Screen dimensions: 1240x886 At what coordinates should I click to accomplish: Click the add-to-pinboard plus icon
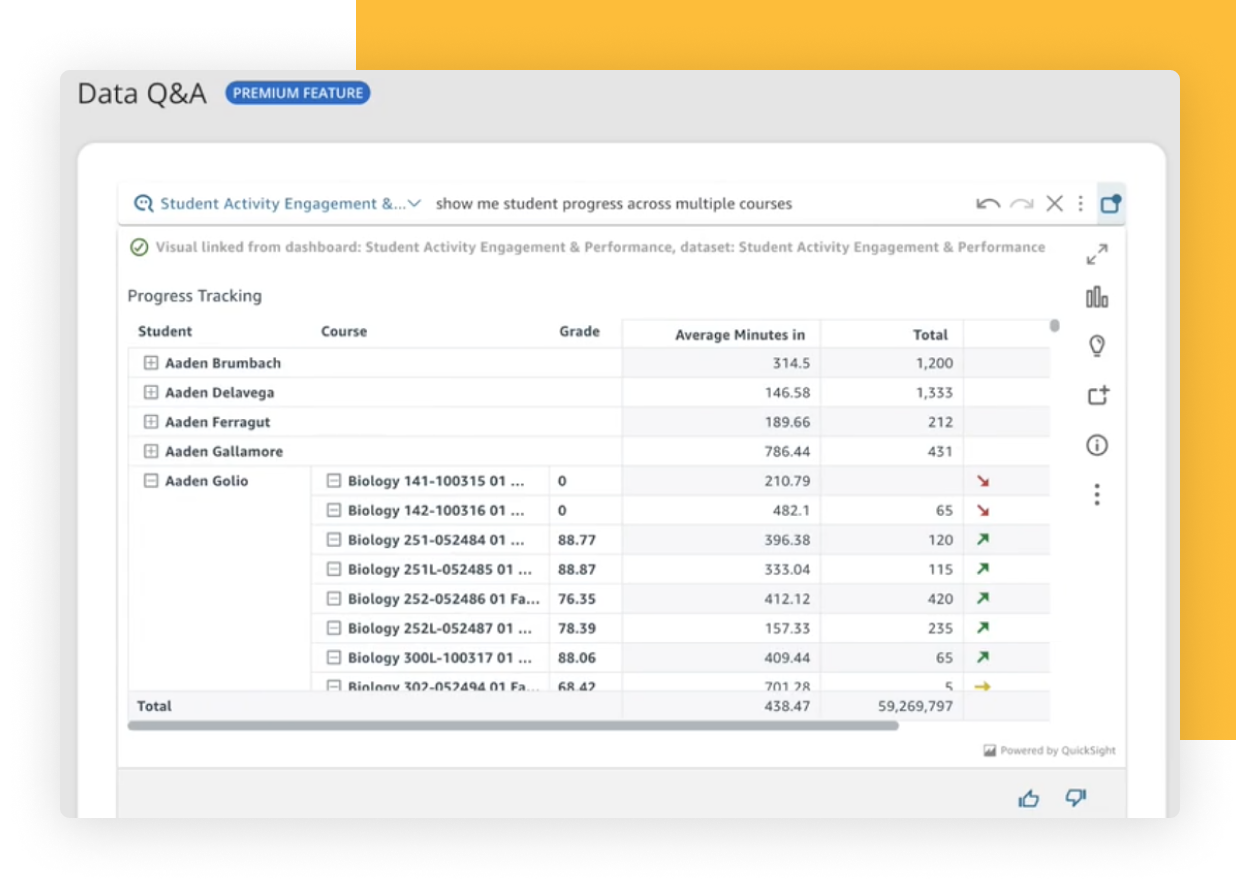pyautogui.click(x=1098, y=396)
